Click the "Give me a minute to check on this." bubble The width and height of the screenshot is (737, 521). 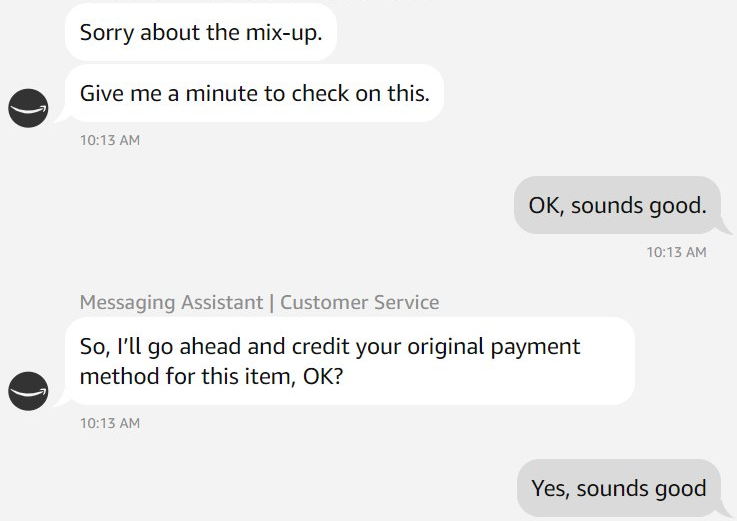click(x=254, y=93)
